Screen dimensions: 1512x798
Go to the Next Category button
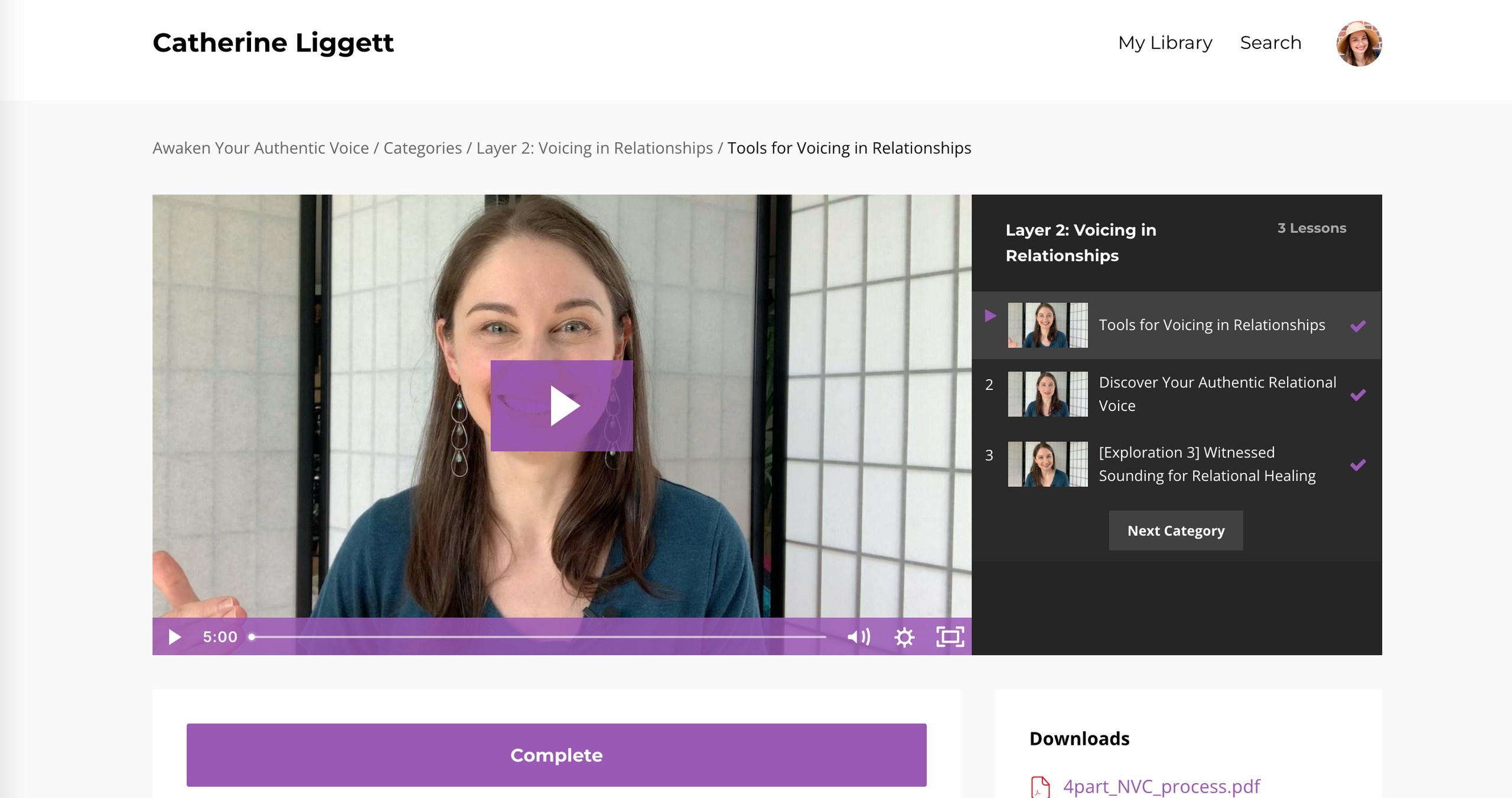[x=1175, y=530]
